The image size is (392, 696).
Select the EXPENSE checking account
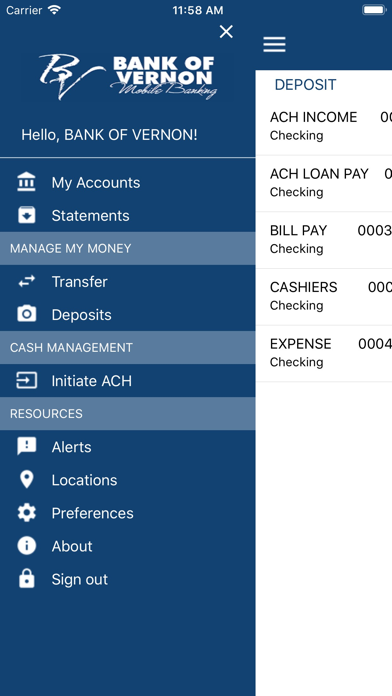point(324,353)
